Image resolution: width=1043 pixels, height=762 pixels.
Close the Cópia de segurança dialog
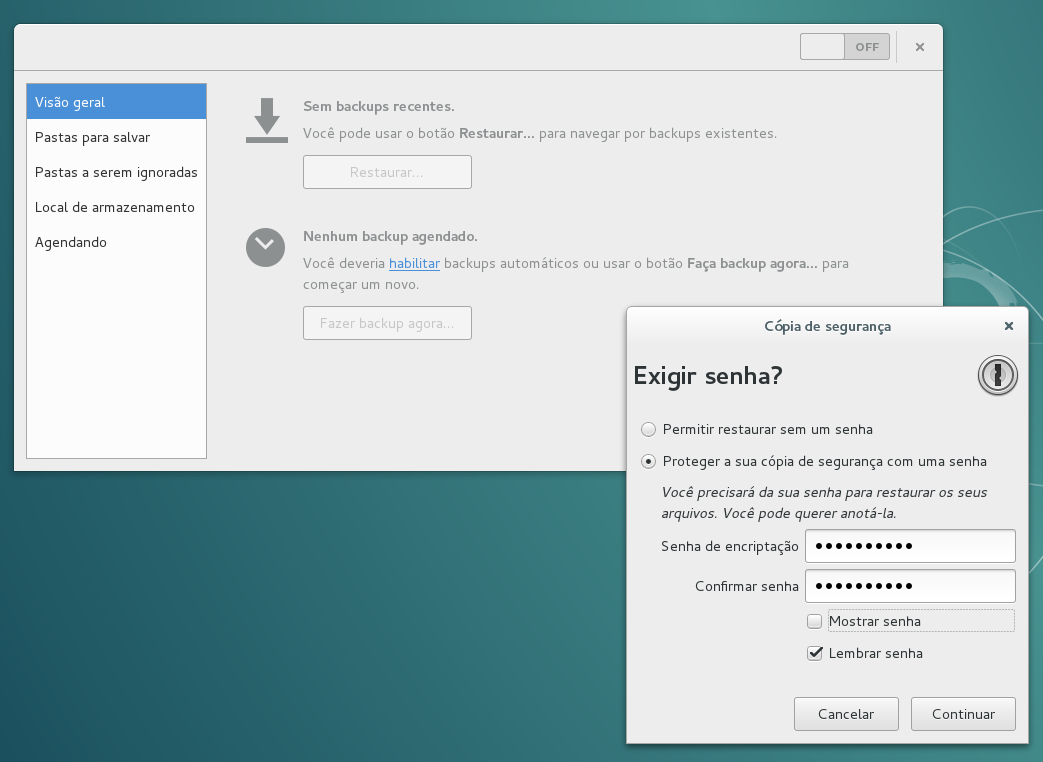(1008, 326)
